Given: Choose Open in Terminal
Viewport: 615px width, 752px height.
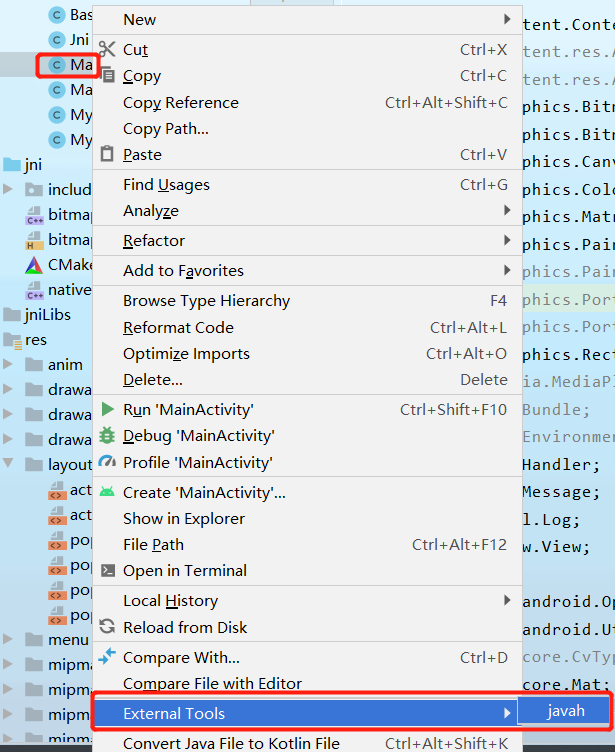Looking at the screenshot, I should [x=307, y=571].
